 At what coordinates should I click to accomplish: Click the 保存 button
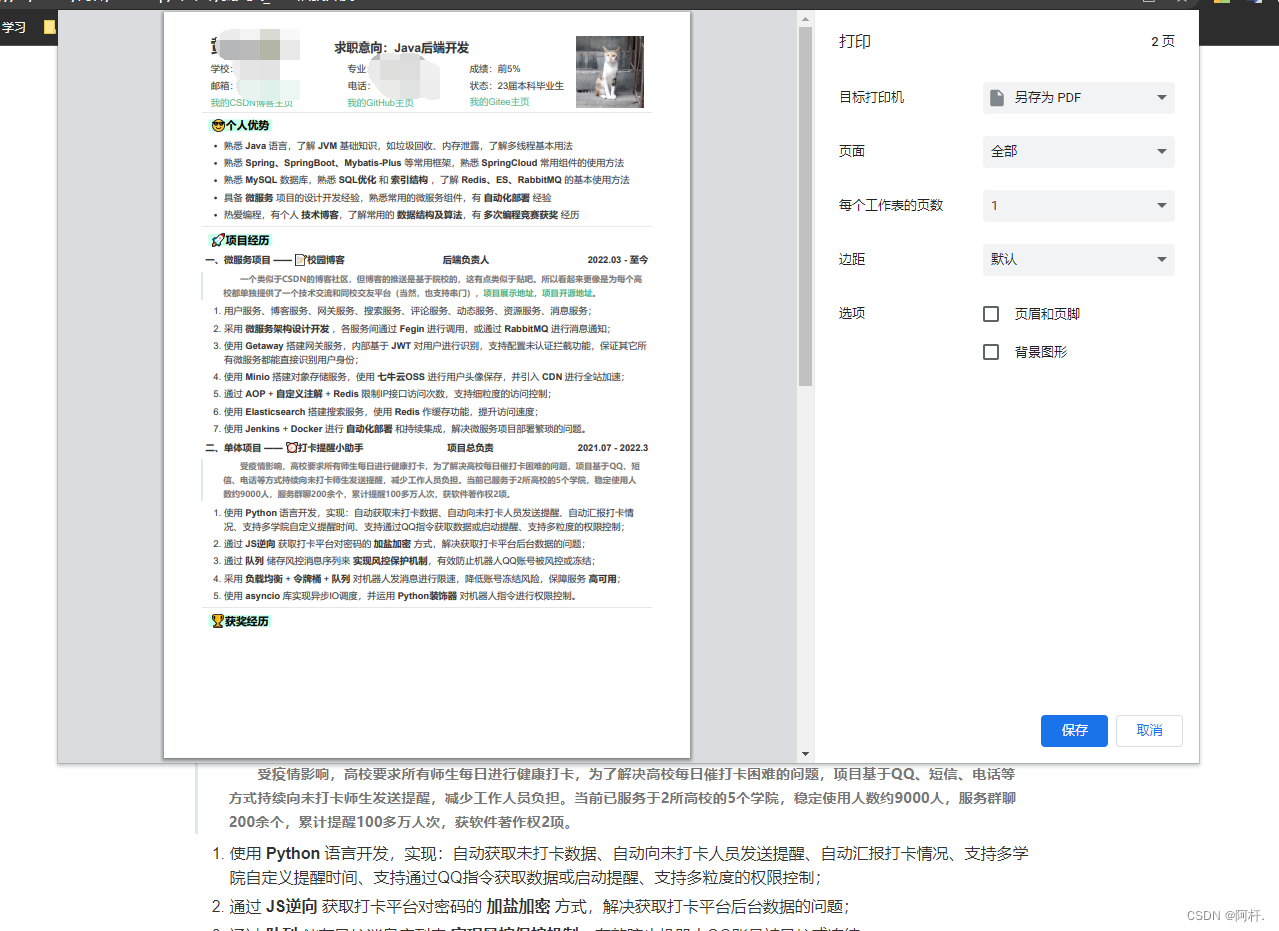pyautogui.click(x=1074, y=731)
